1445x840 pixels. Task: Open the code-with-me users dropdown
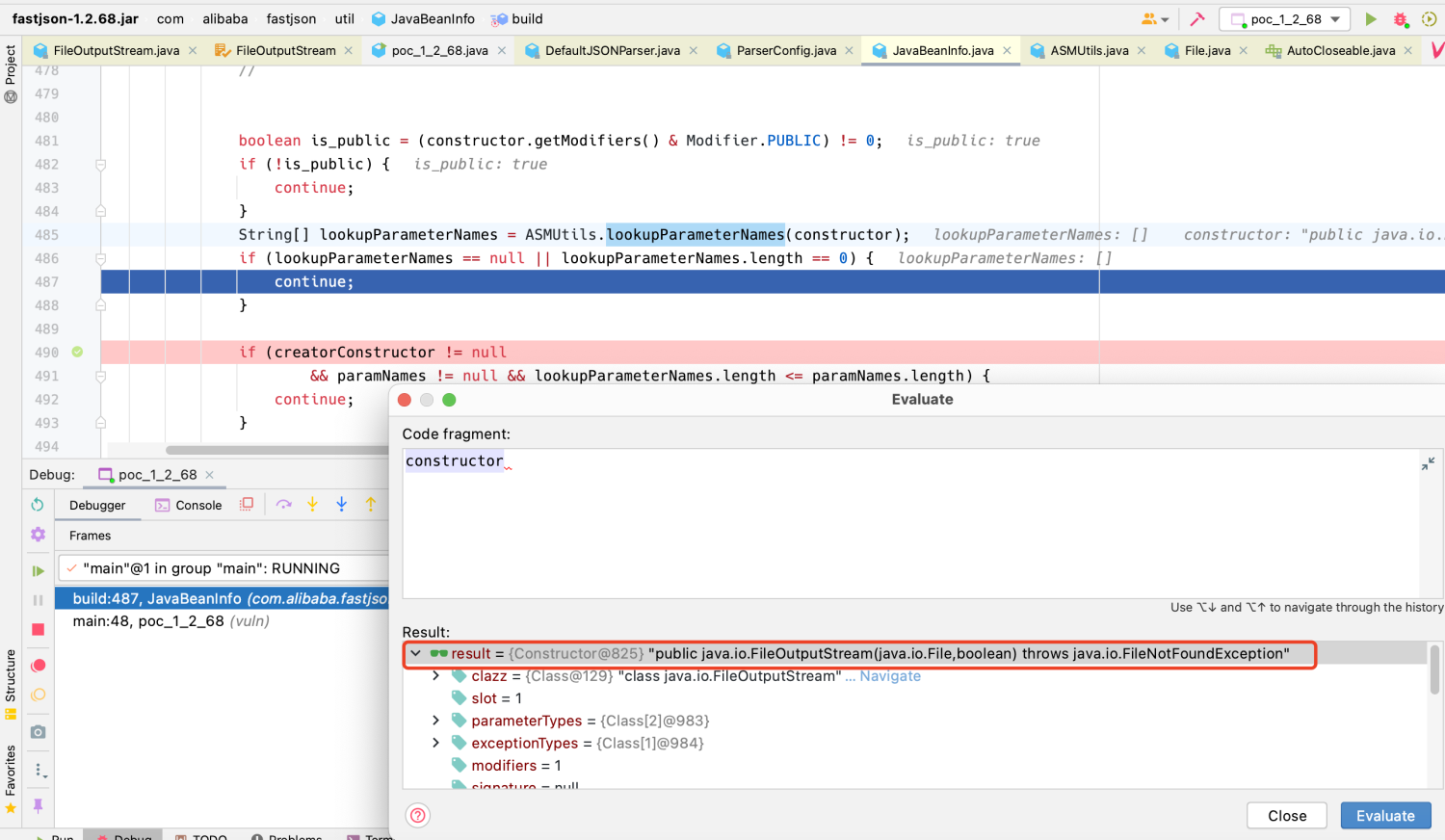pyautogui.click(x=1155, y=19)
